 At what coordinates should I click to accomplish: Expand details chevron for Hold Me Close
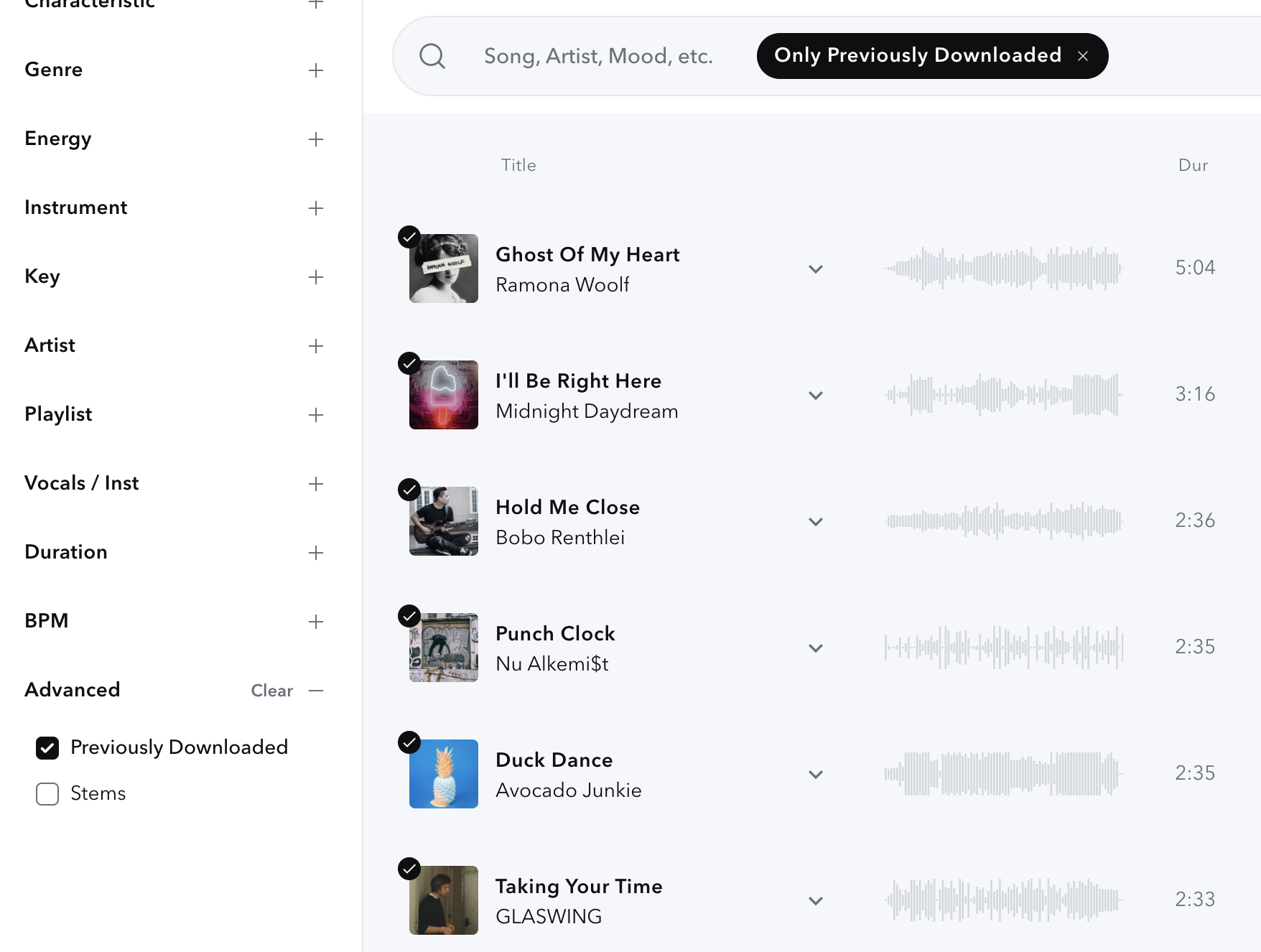pos(816,522)
